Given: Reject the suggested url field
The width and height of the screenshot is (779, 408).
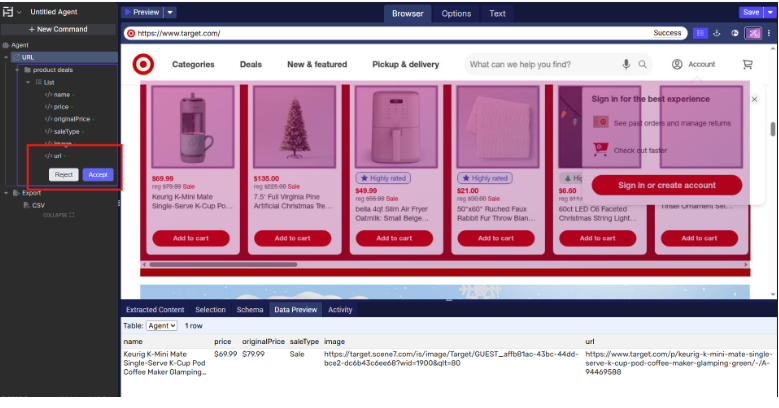Looking at the screenshot, I should (x=65, y=174).
